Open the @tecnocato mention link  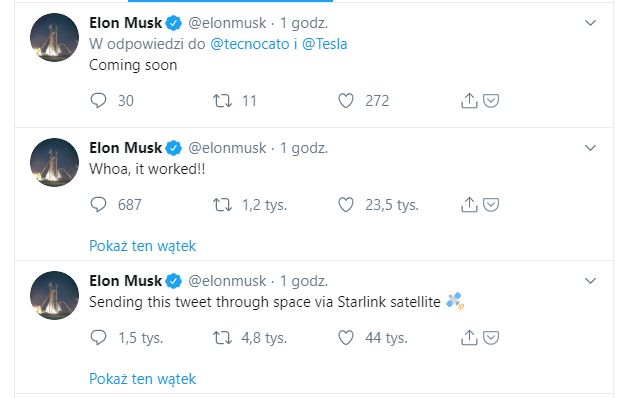[x=250, y=44]
